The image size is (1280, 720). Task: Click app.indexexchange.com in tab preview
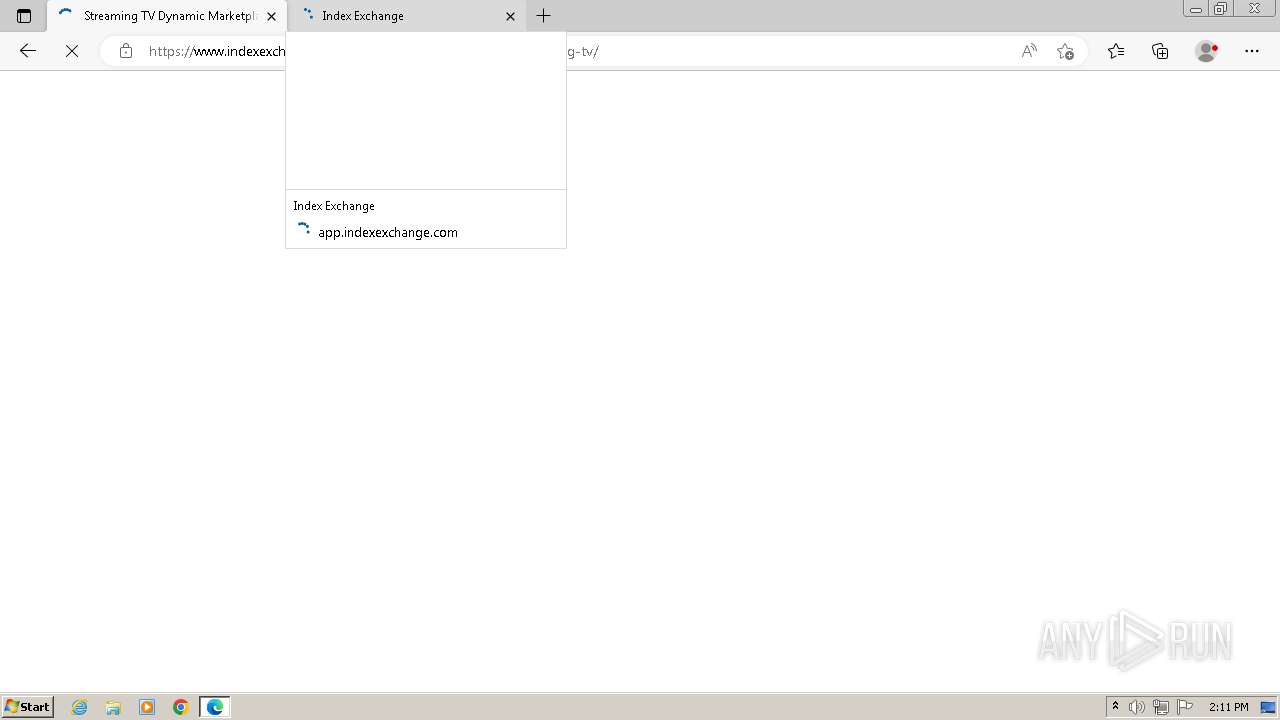coord(388,232)
